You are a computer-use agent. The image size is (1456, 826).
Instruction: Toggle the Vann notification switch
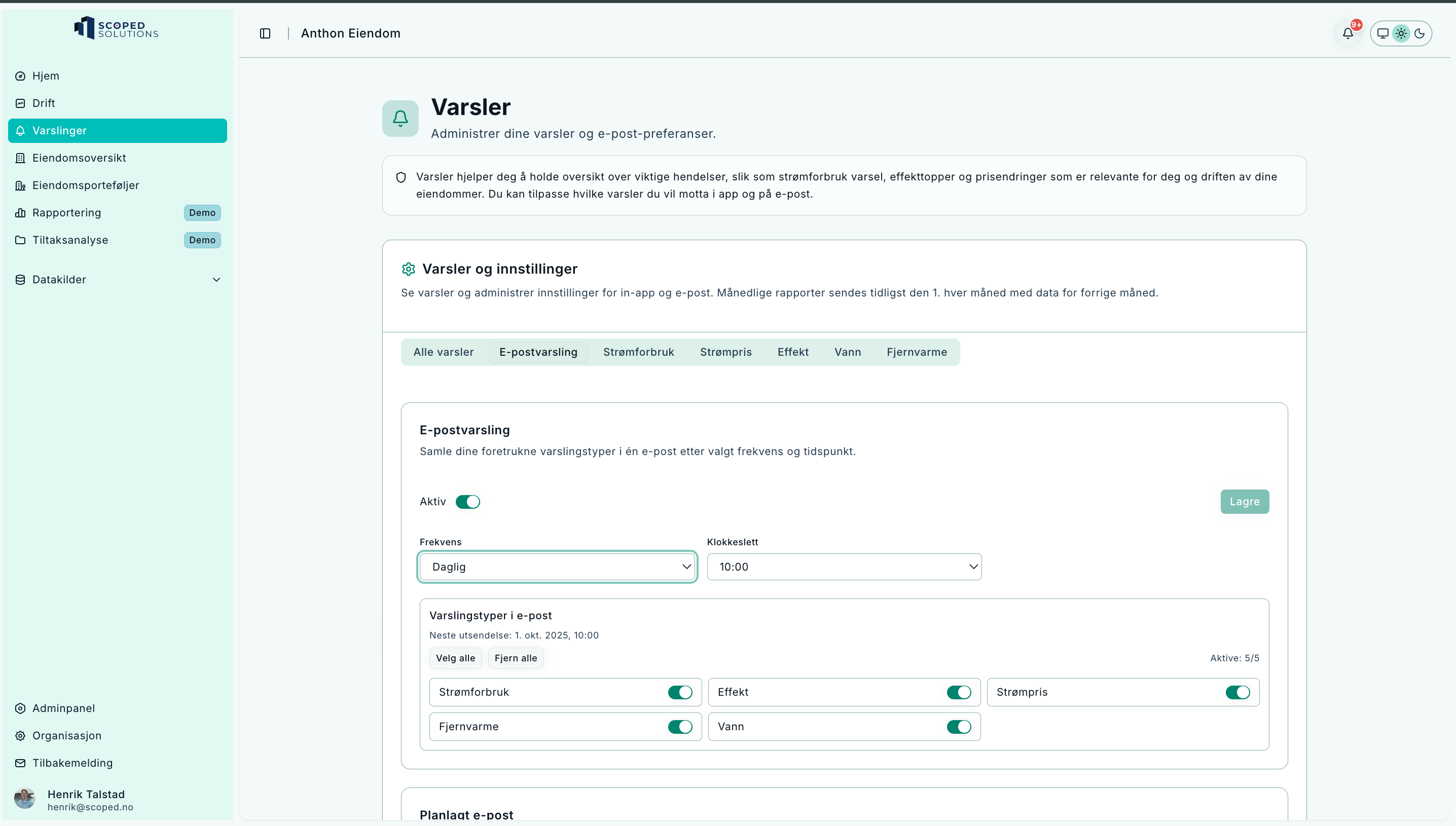pyautogui.click(x=959, y=727)
